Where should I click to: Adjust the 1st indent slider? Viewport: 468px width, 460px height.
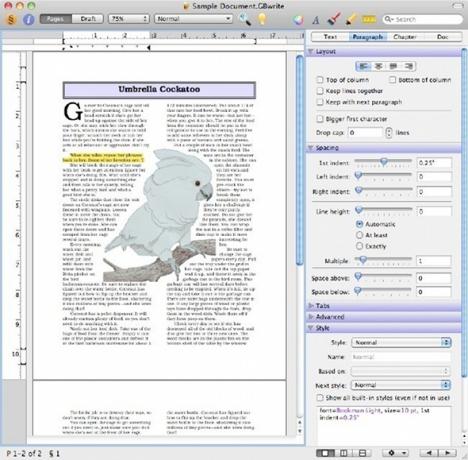click(383, 162)
